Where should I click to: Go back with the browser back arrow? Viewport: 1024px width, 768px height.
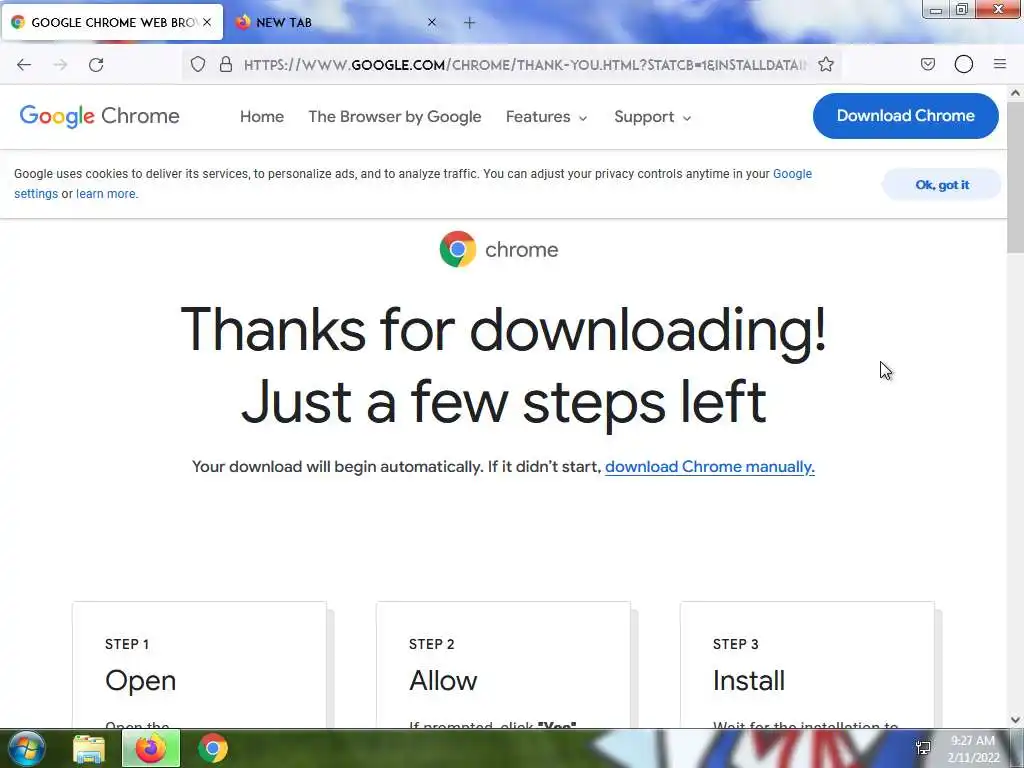(x=24, y=65)
